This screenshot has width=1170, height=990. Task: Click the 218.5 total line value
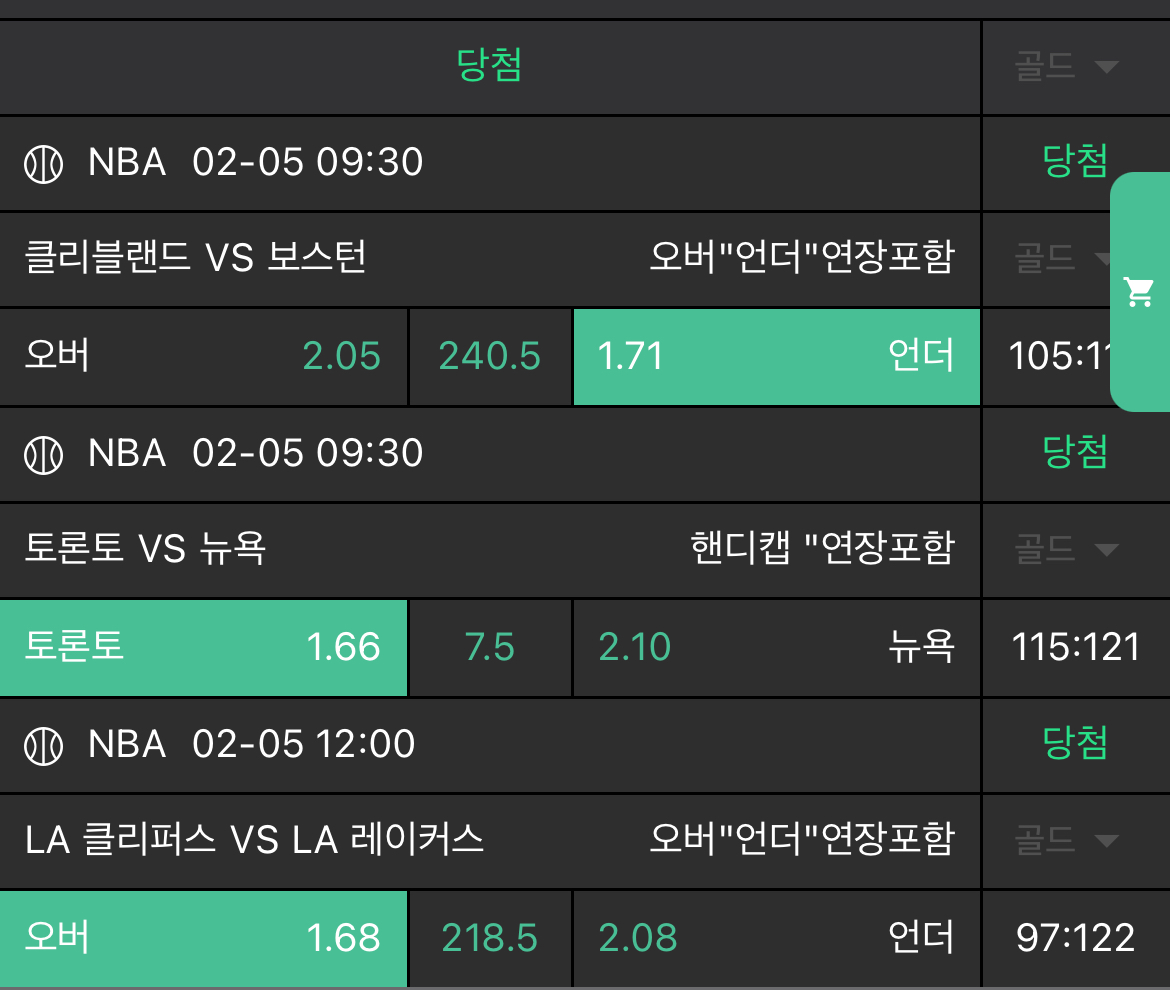coord(490,938)
